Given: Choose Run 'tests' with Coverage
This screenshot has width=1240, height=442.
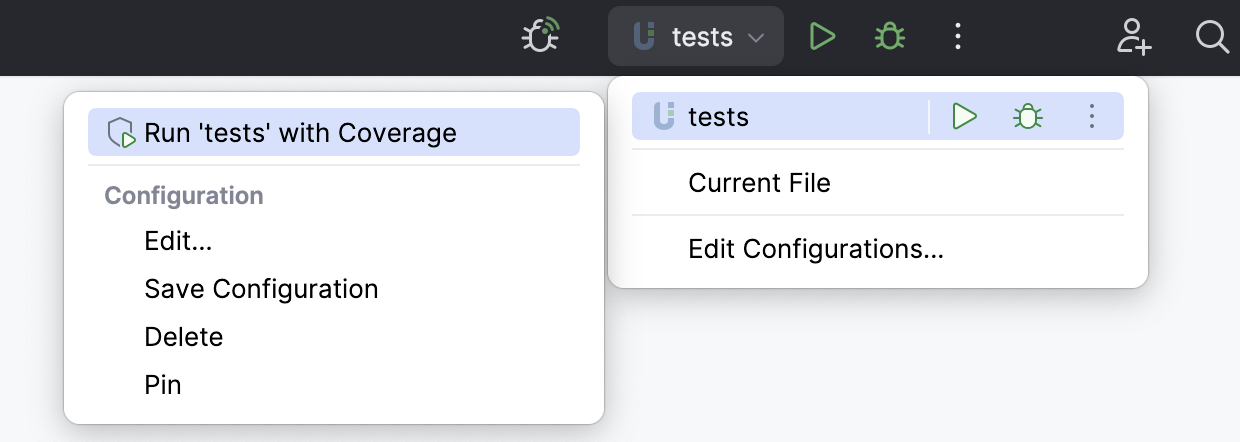Looking at the screenshot, I should (x=300, y=133).
